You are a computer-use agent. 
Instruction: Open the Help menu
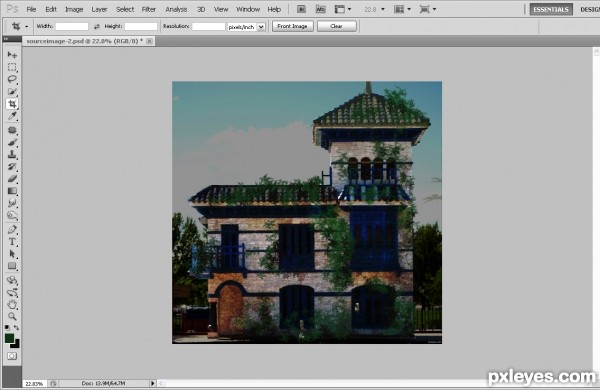(x=274, y=9)
